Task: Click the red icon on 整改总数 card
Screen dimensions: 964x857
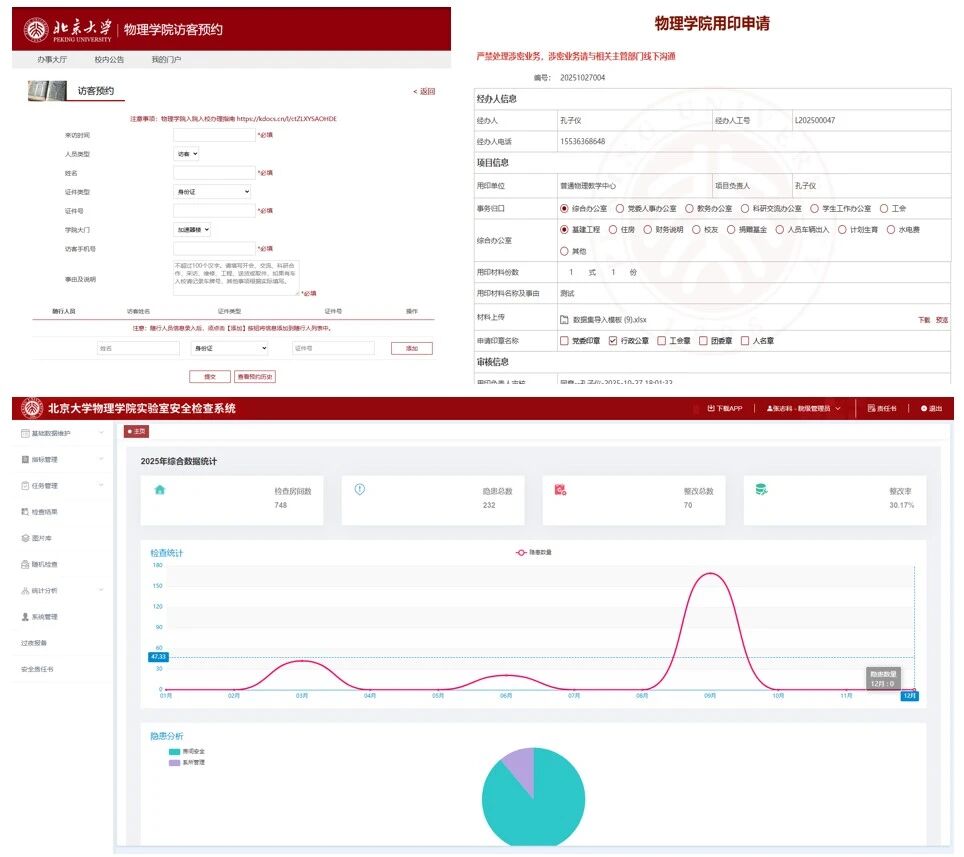Action: click(x=560, y=490)
